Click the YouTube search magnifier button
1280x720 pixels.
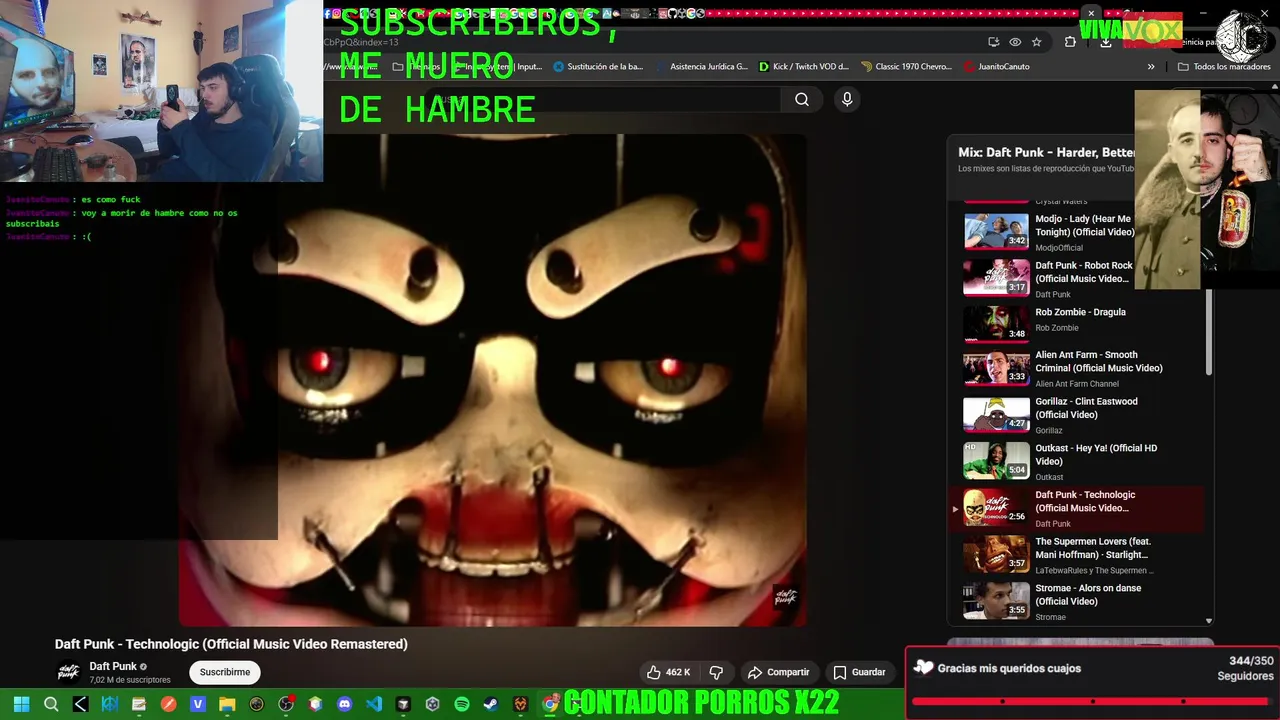click(x=802, y=99)
